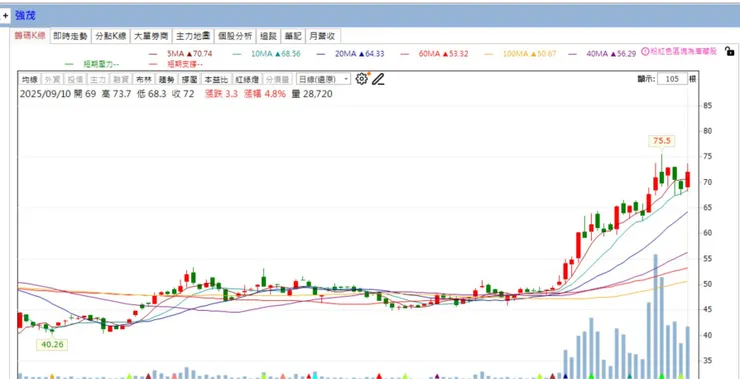Viewport: 740px width, 379px height.
Task: Click the 量 28,720 volume readout
Action: coord(312,94)
